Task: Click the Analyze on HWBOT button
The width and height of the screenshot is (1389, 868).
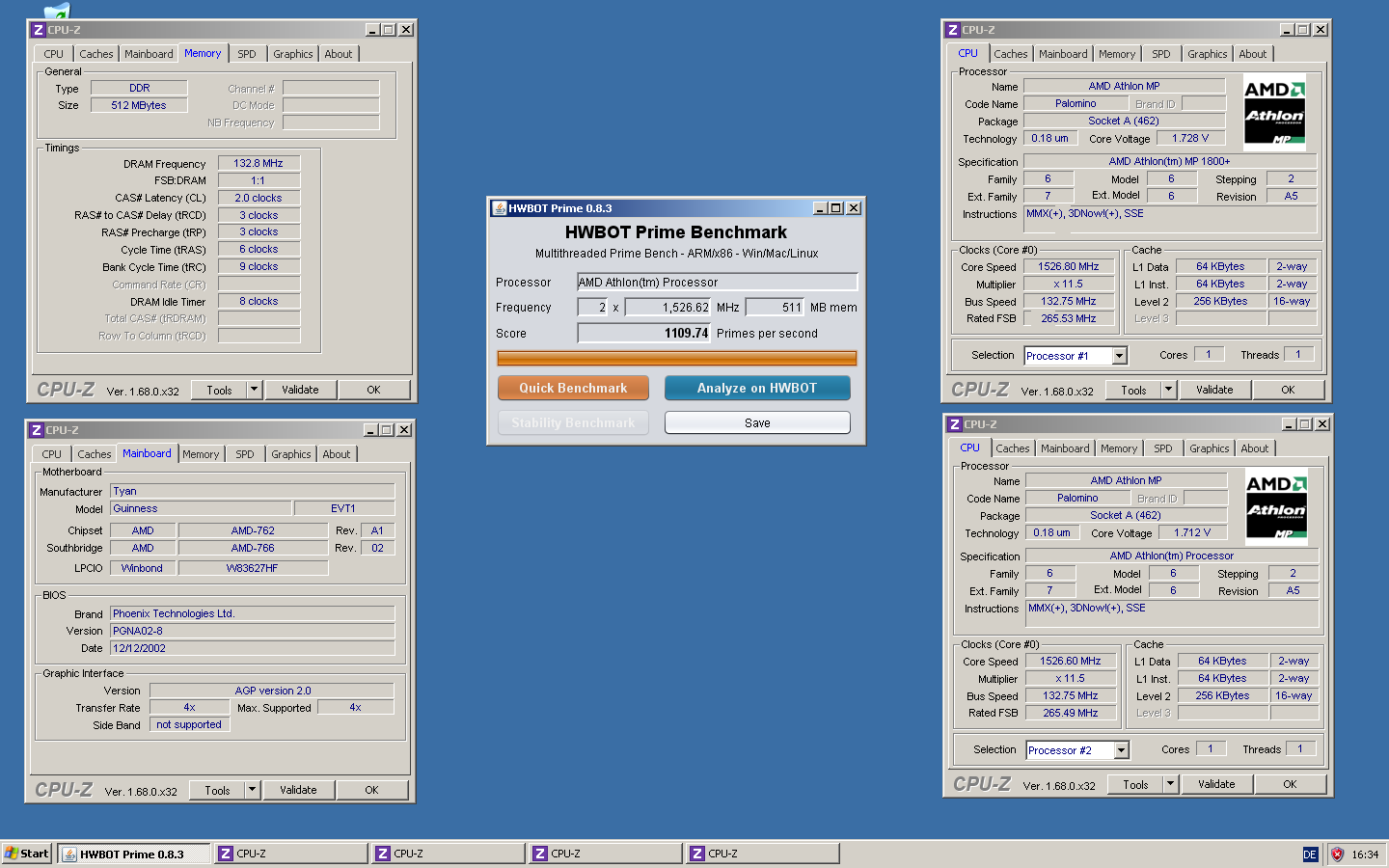Action: (x=757, y=388)
